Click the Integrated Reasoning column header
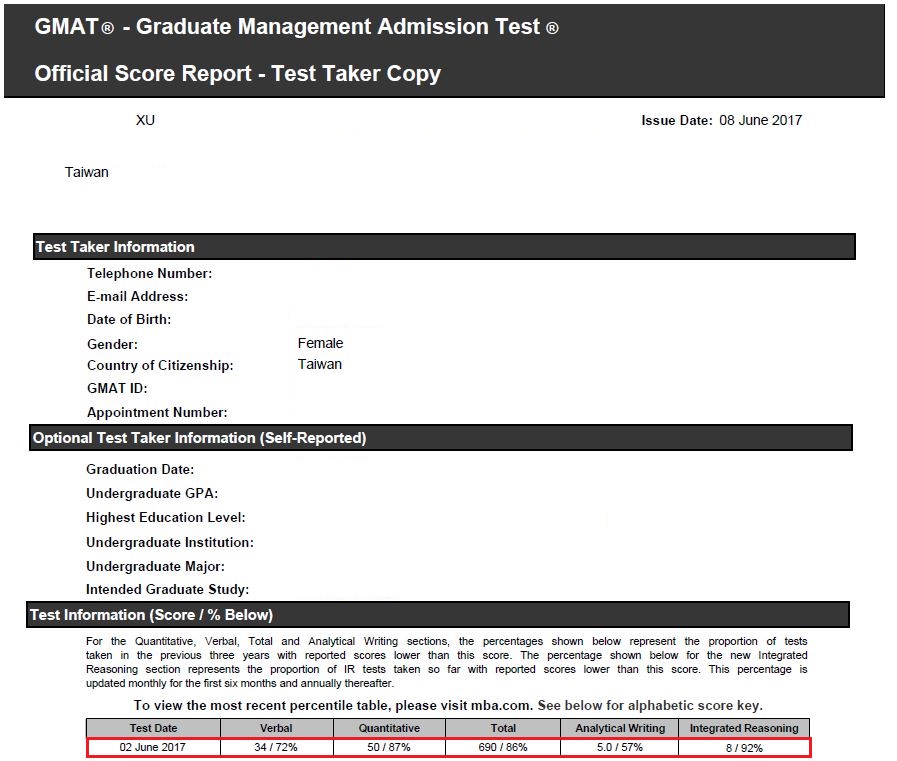897x761 pixels. (x=744, y=728)
